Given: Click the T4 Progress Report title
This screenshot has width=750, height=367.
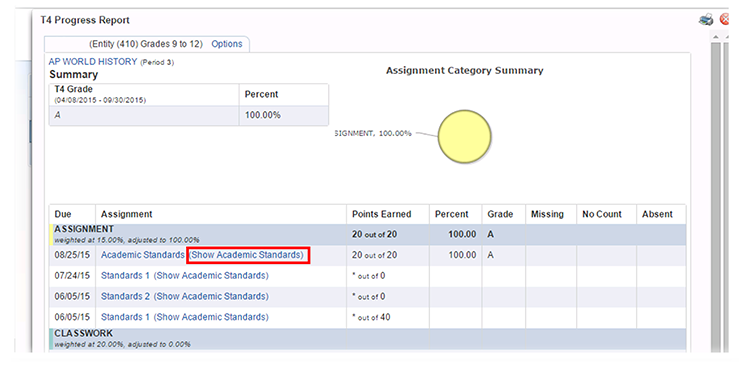Looking at the screenshot, I should 85,20.
